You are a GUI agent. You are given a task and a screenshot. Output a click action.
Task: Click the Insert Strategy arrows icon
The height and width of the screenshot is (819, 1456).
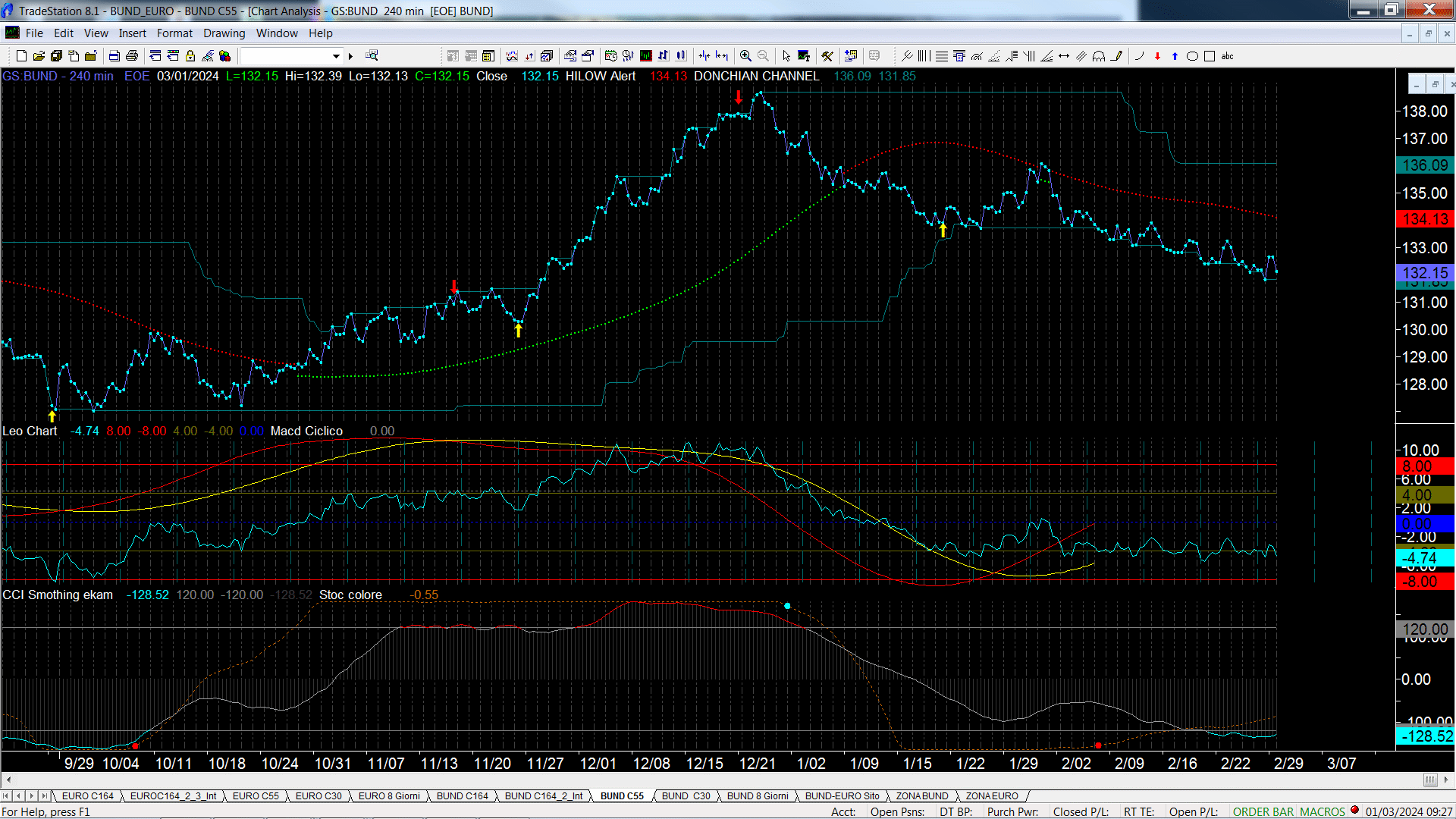point(529,56)
